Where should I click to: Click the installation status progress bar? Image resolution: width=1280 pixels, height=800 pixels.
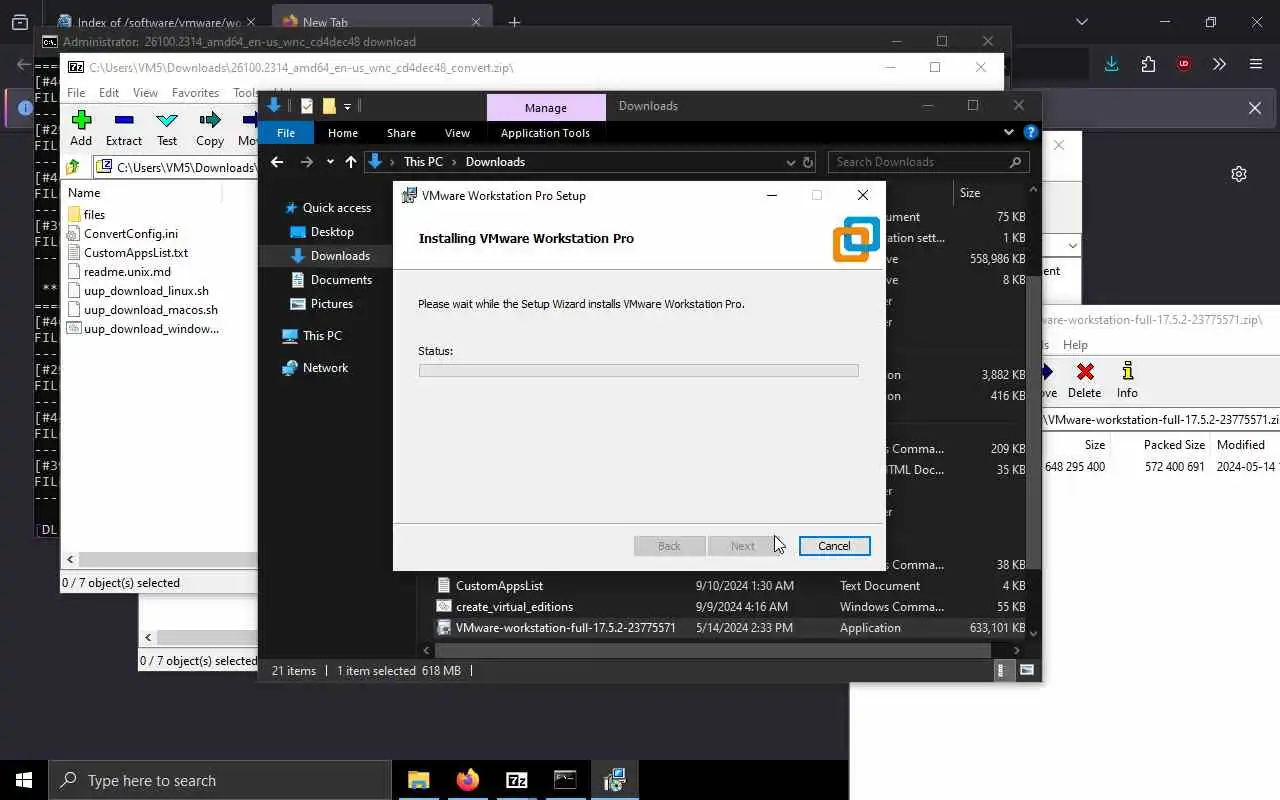[x=638, y=370]
